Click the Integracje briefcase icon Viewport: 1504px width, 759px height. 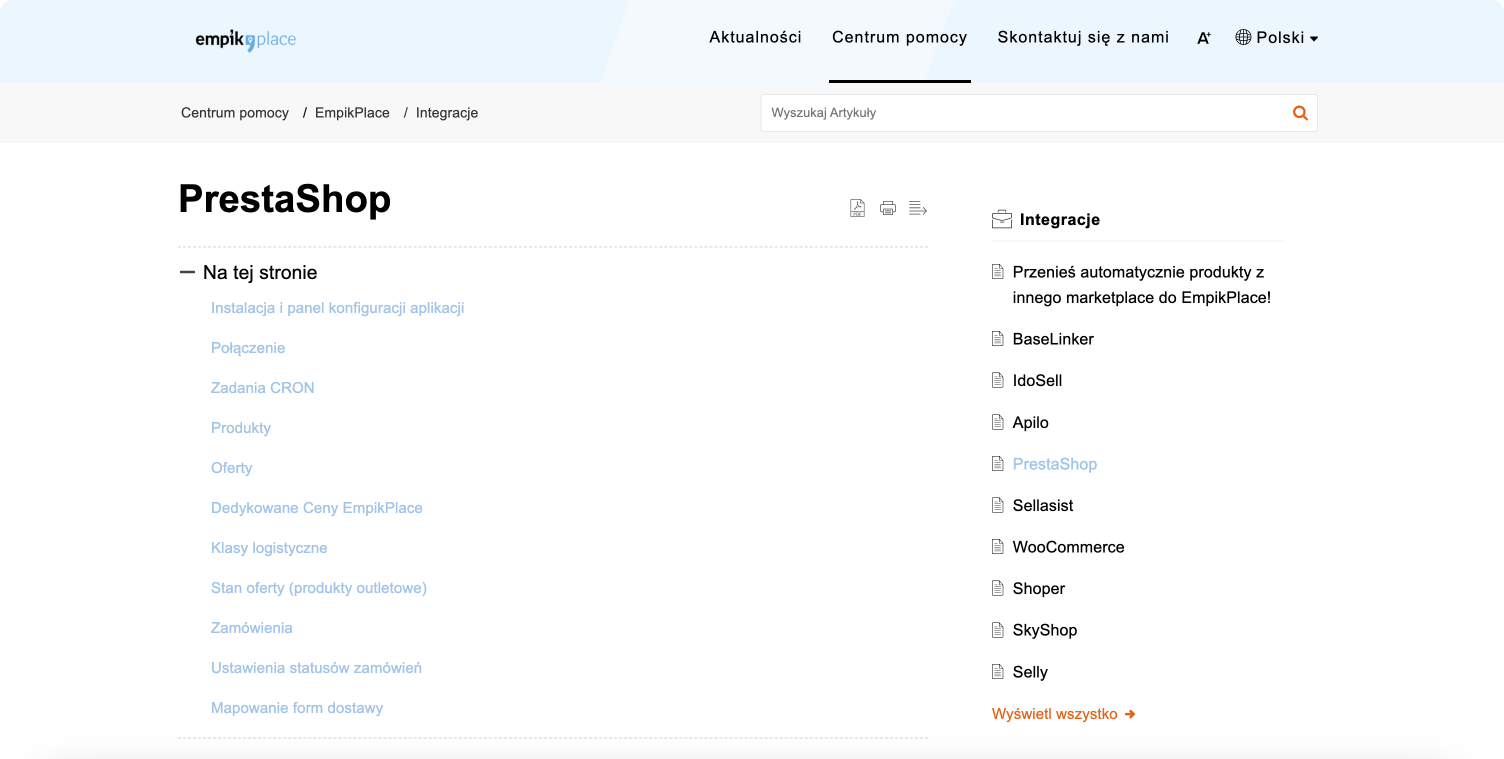click(1001, 219)
